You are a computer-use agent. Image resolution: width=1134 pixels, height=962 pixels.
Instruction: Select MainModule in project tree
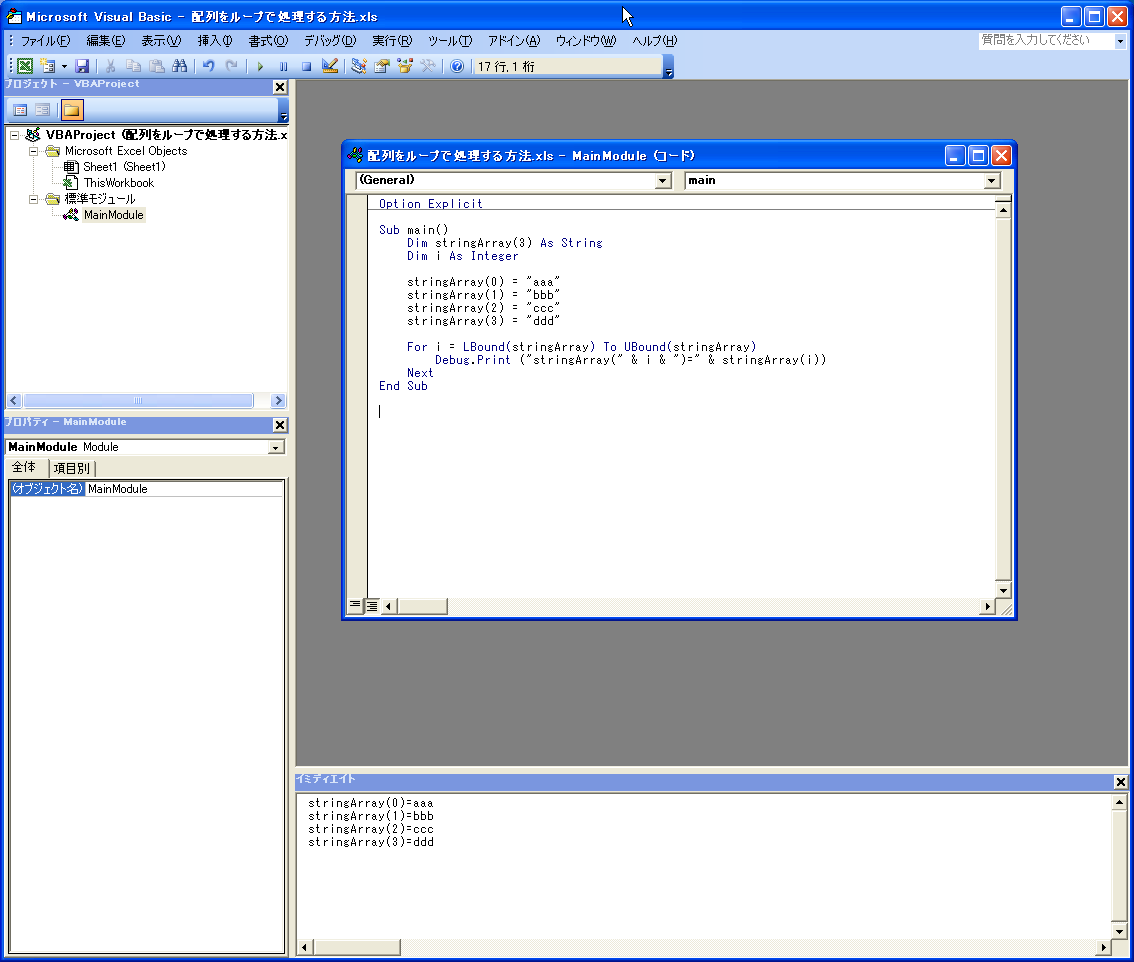click(114, 215)
